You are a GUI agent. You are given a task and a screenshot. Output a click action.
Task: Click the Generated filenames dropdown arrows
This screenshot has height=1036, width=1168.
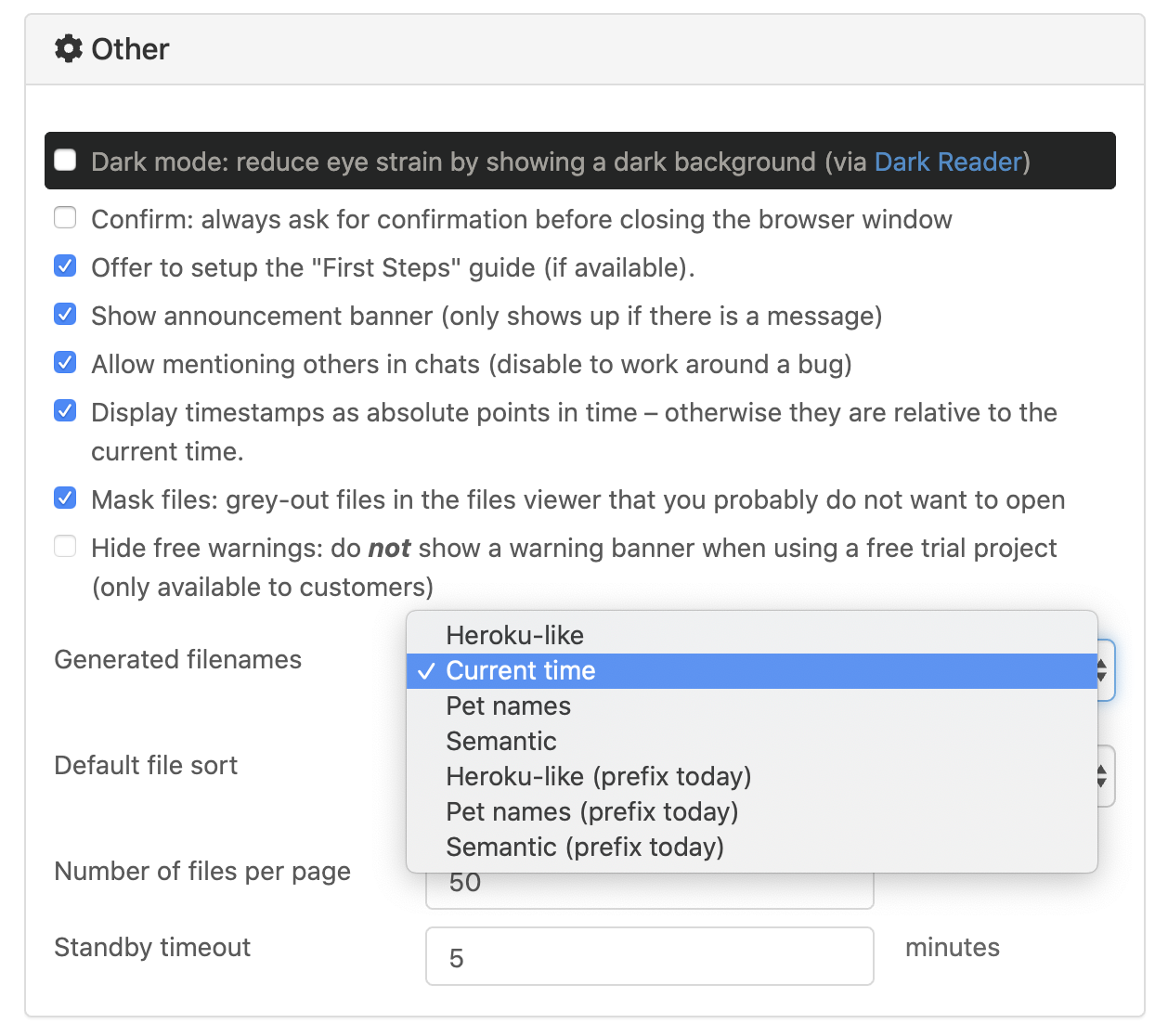pos(1103,670)
